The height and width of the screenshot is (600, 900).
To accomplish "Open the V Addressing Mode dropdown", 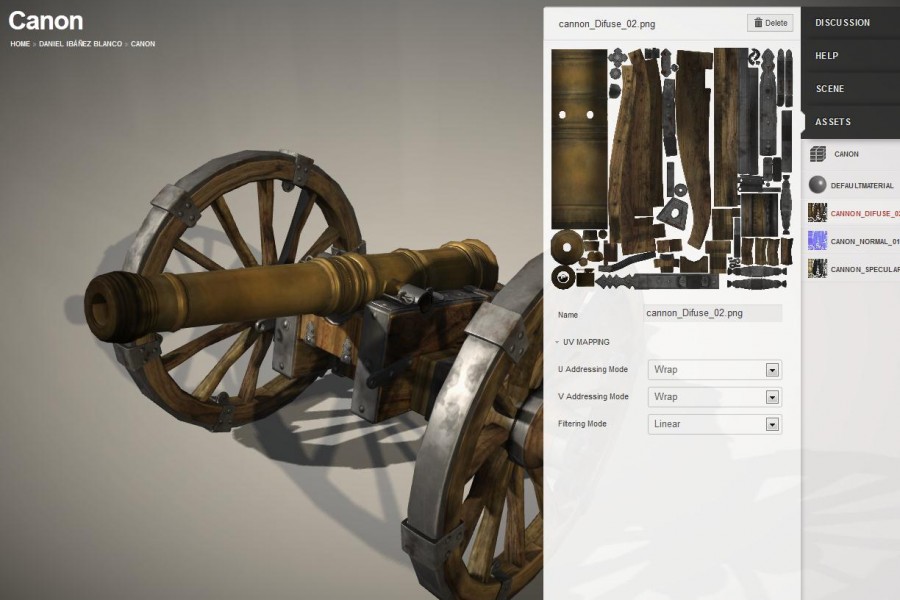I will click(x=714, y=397).
